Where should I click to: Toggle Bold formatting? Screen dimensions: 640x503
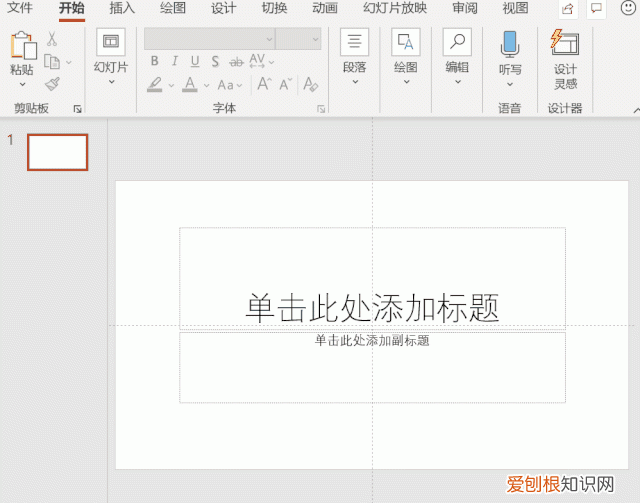coord(154,61)
